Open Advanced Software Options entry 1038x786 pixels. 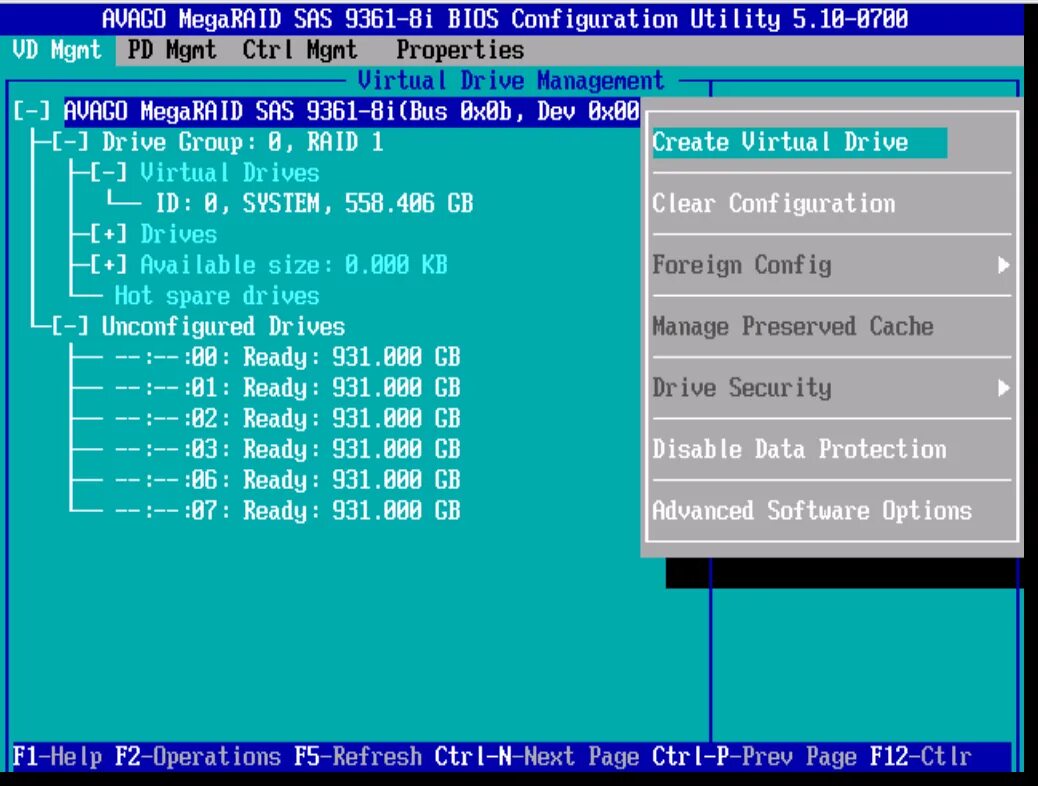pyautogui.click(x=812, y=511)
